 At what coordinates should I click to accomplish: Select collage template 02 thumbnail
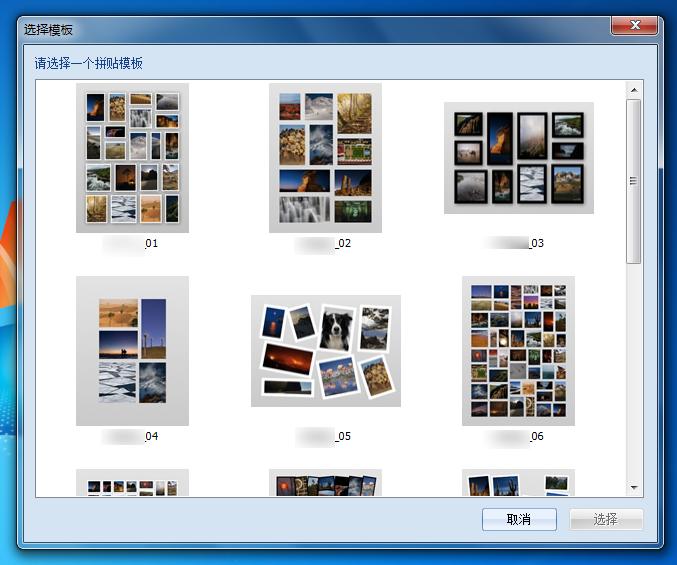click(x=325, y=158)
